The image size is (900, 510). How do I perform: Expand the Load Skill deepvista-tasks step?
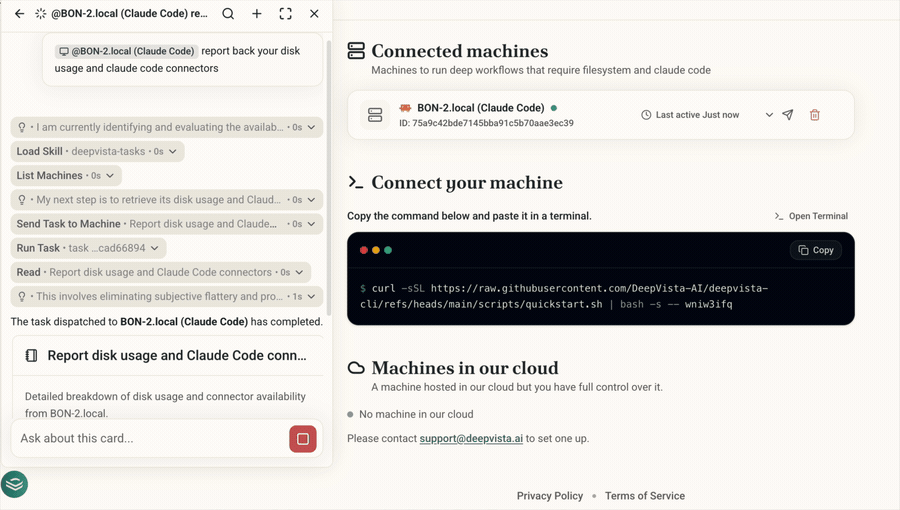(97, 151)
